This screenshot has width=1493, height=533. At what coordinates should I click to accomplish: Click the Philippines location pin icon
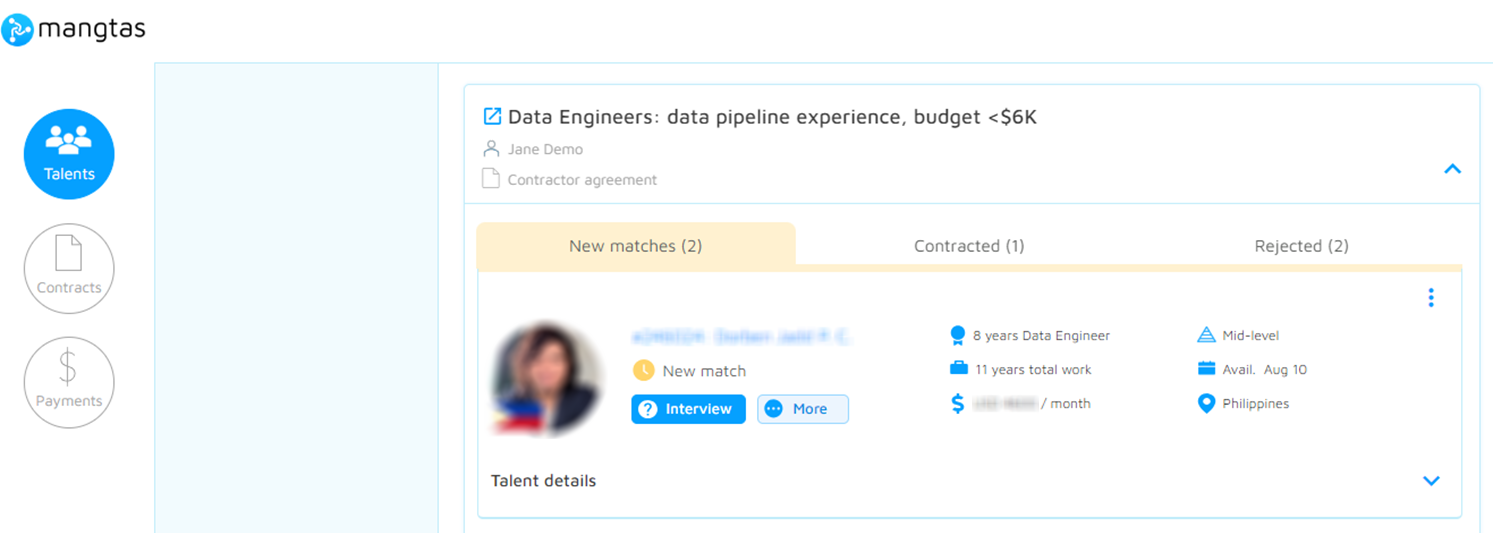click(1206, 404)
